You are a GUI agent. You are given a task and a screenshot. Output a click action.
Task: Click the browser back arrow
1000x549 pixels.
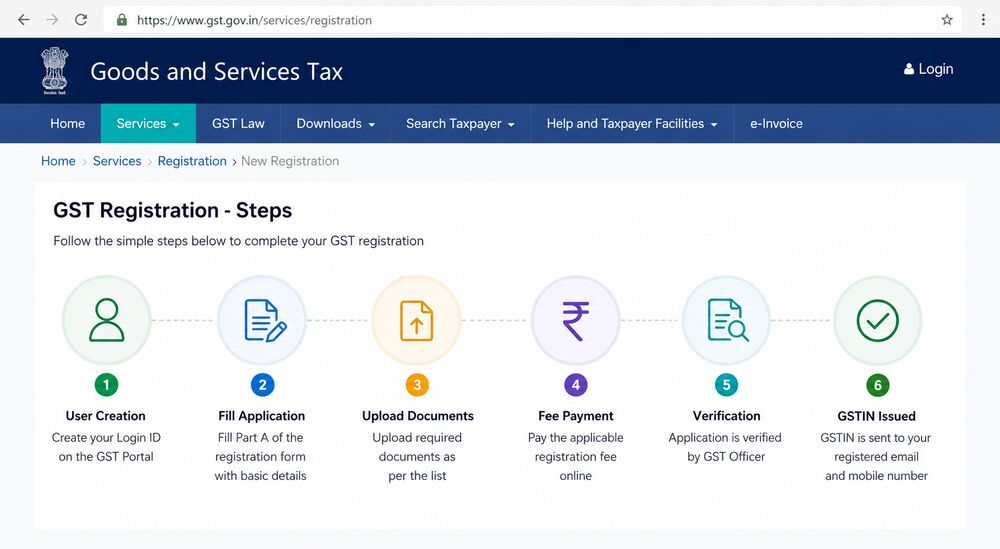pyautogui.click(x=24, y=20)
